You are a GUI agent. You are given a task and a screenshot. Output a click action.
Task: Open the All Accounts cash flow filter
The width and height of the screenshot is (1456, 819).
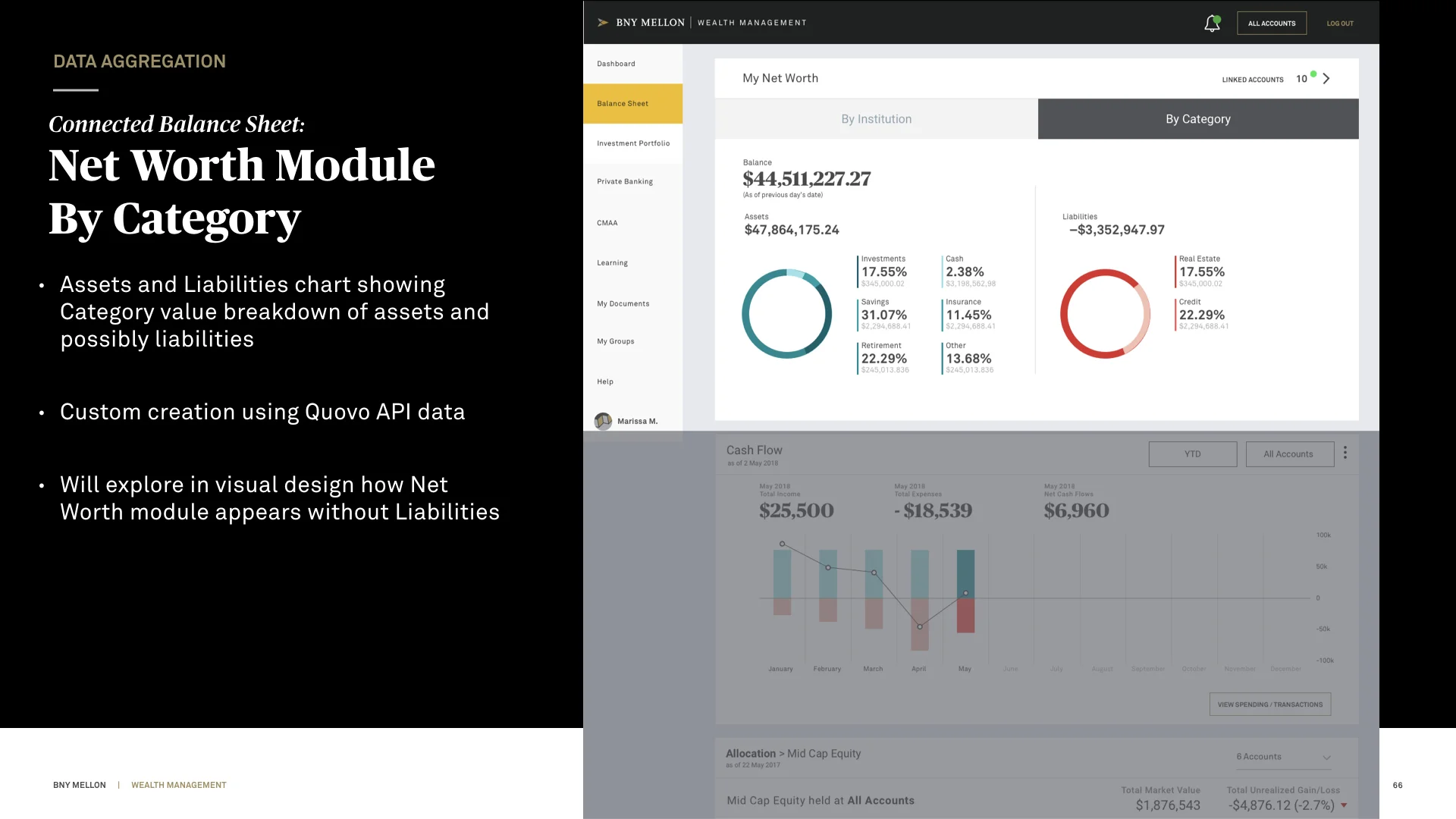(1289, 454)
